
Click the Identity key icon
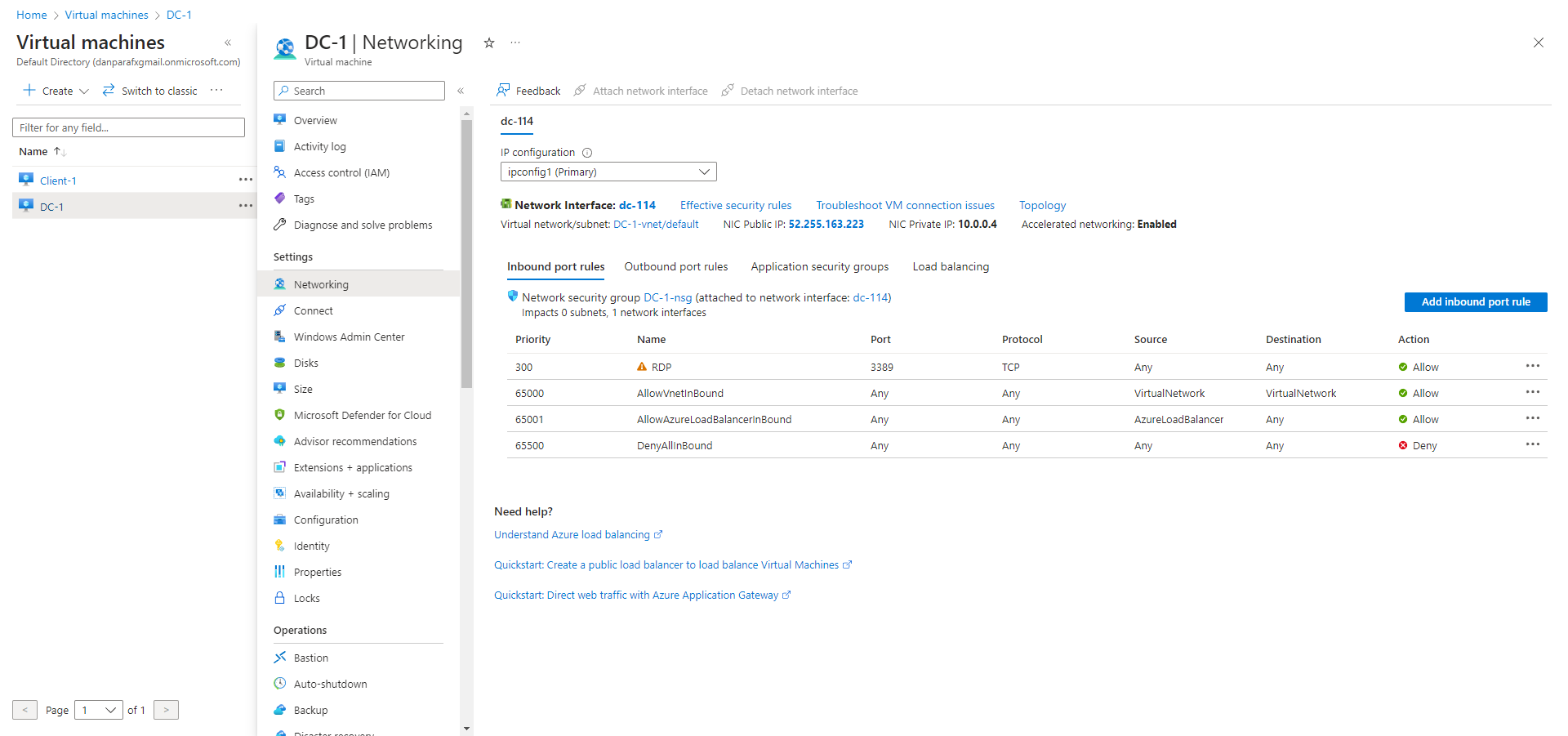(280, 545)
